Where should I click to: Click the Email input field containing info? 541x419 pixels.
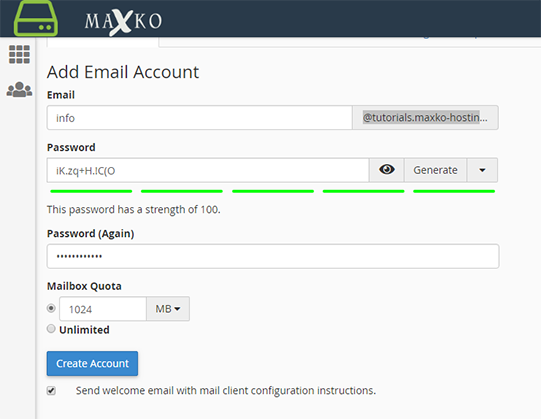tap(199, 118)
